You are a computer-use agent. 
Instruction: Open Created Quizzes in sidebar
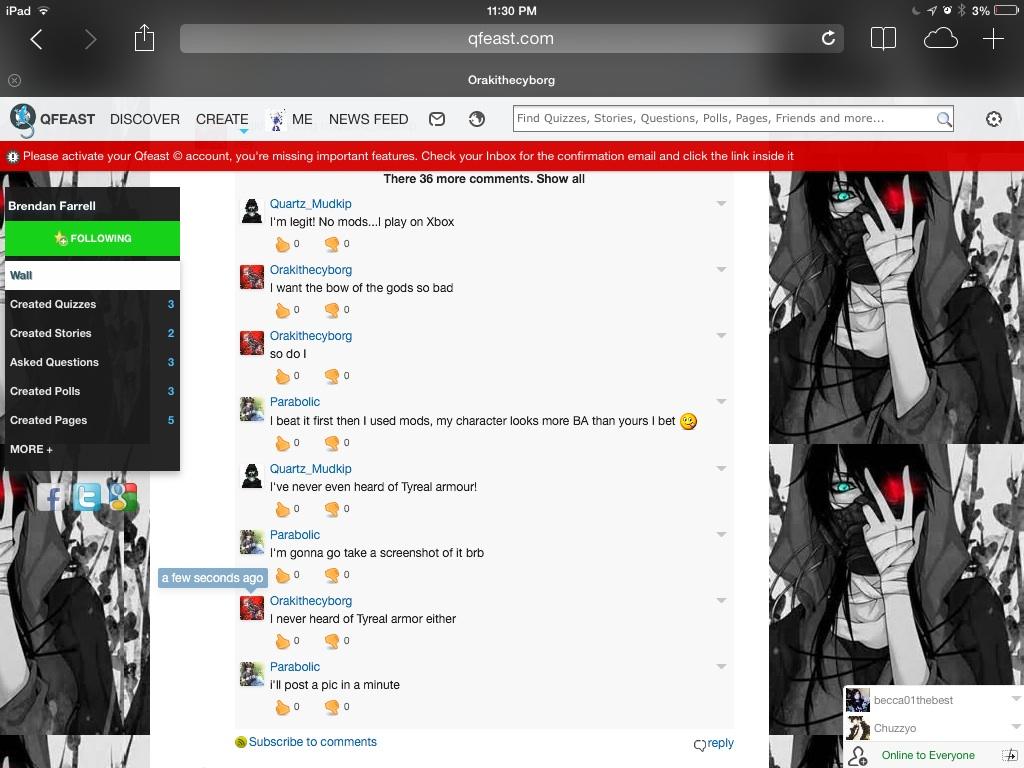click(x=92, y=304)
